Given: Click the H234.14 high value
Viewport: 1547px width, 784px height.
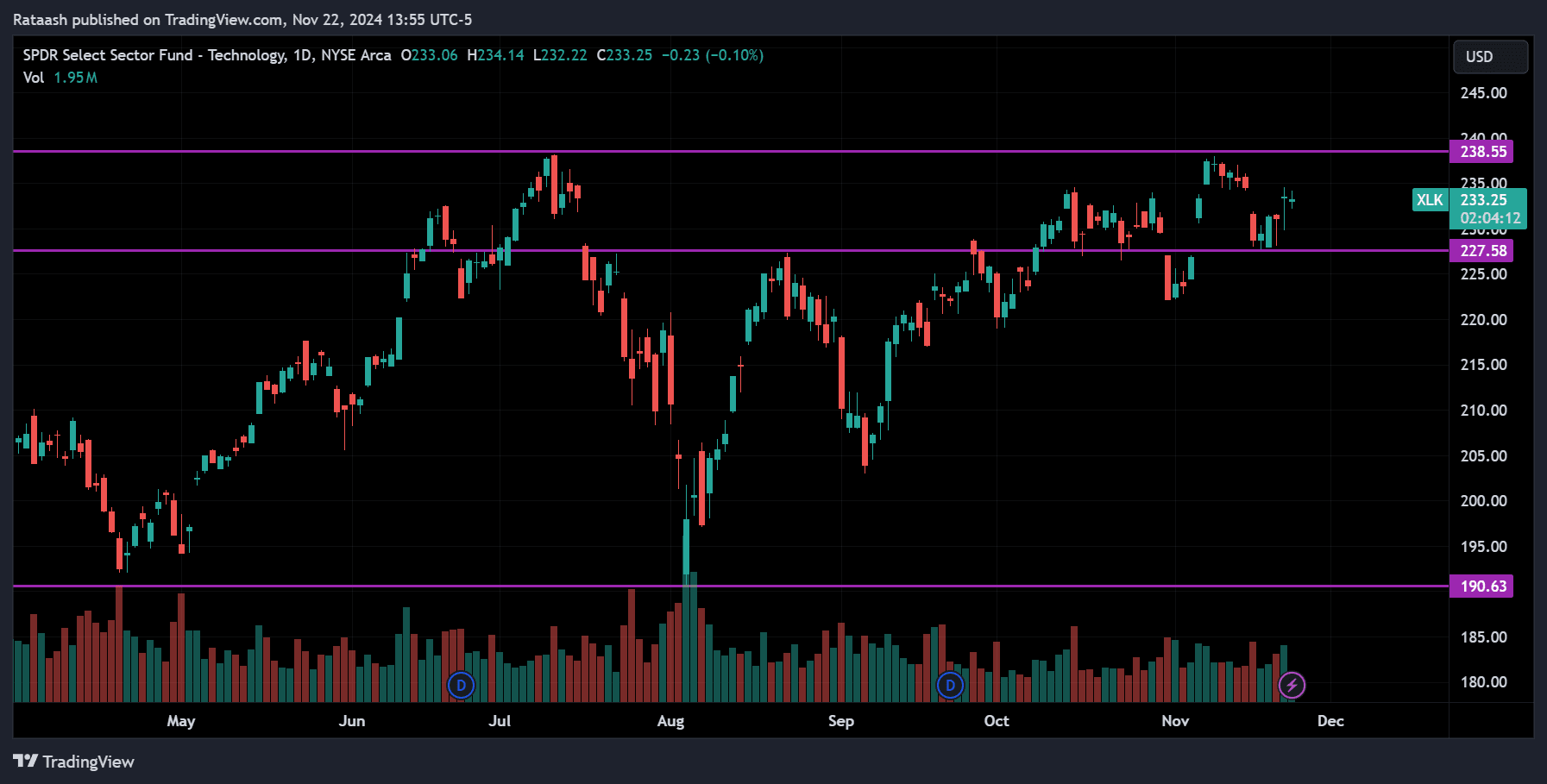Looking at the screenshot, I should (x=495, y=55).
